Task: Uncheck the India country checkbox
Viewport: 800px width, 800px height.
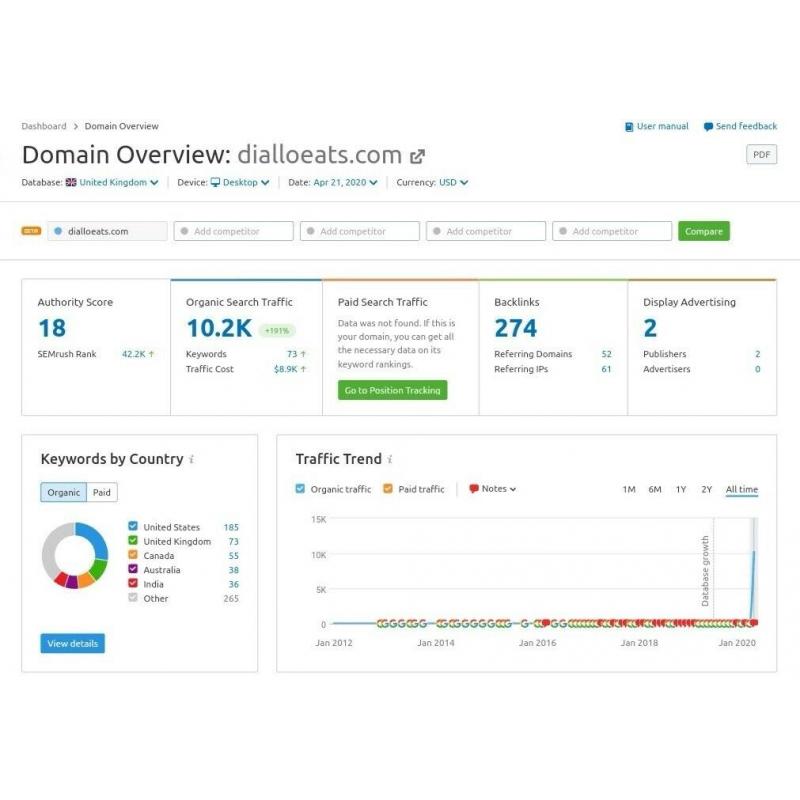Action: [x=133, y=583]
